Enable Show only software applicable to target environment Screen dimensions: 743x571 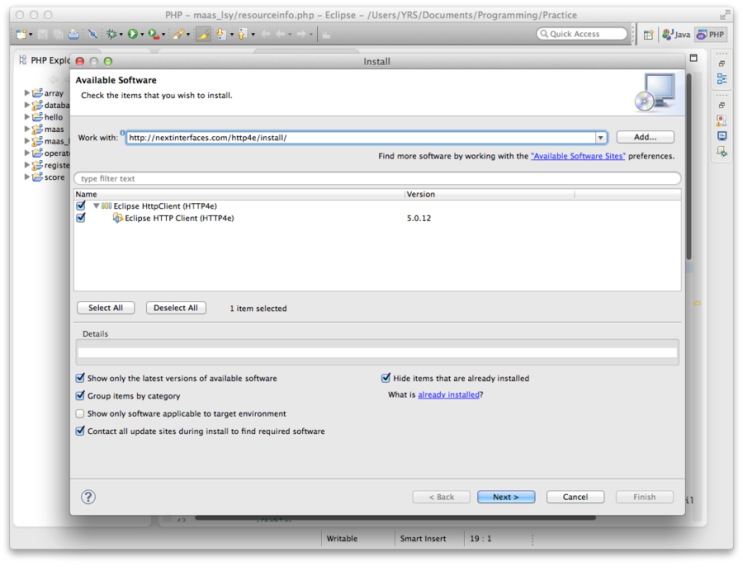coord(80,414)
